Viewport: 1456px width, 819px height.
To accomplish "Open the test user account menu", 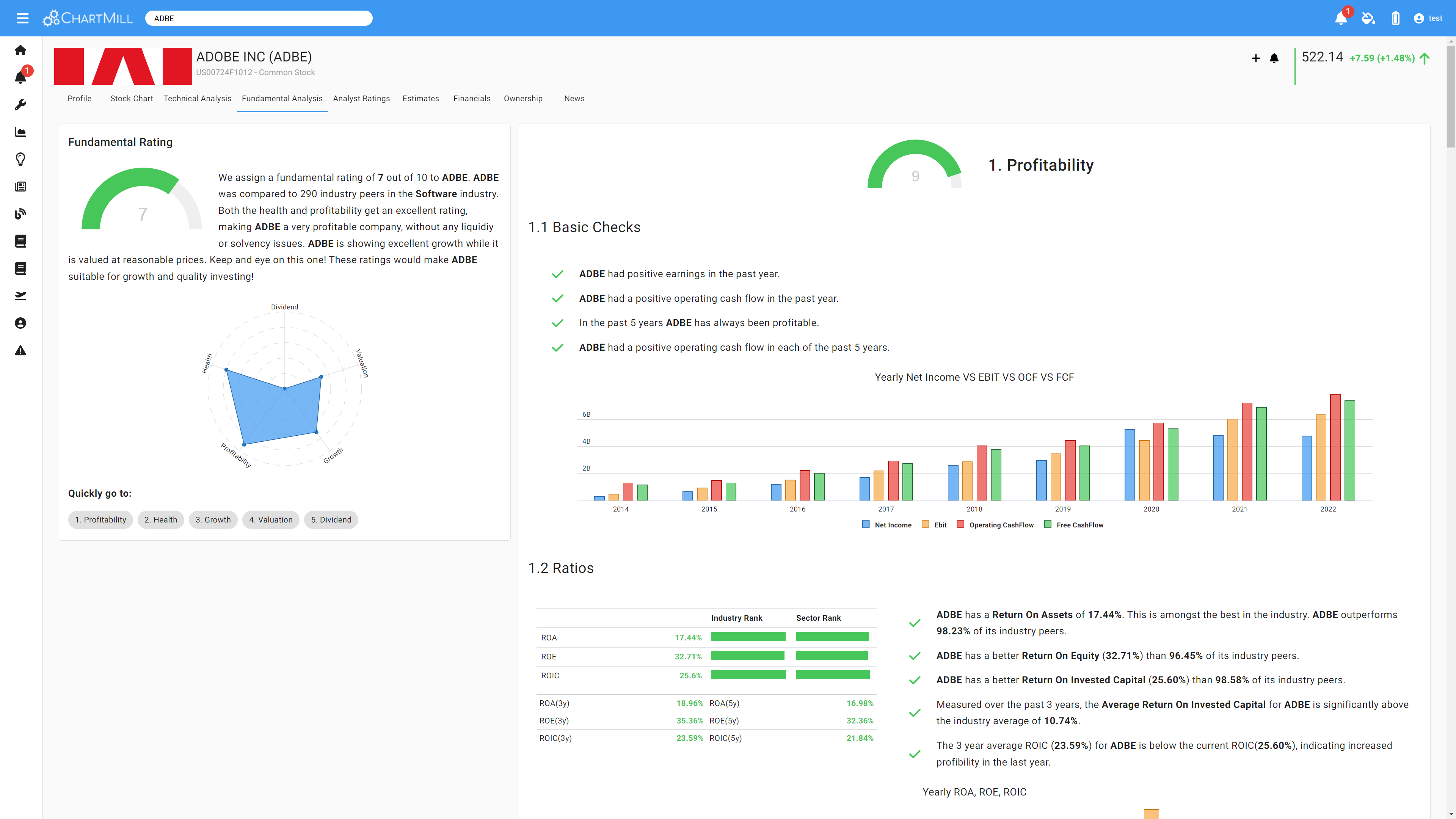I will coord(1428,18).
